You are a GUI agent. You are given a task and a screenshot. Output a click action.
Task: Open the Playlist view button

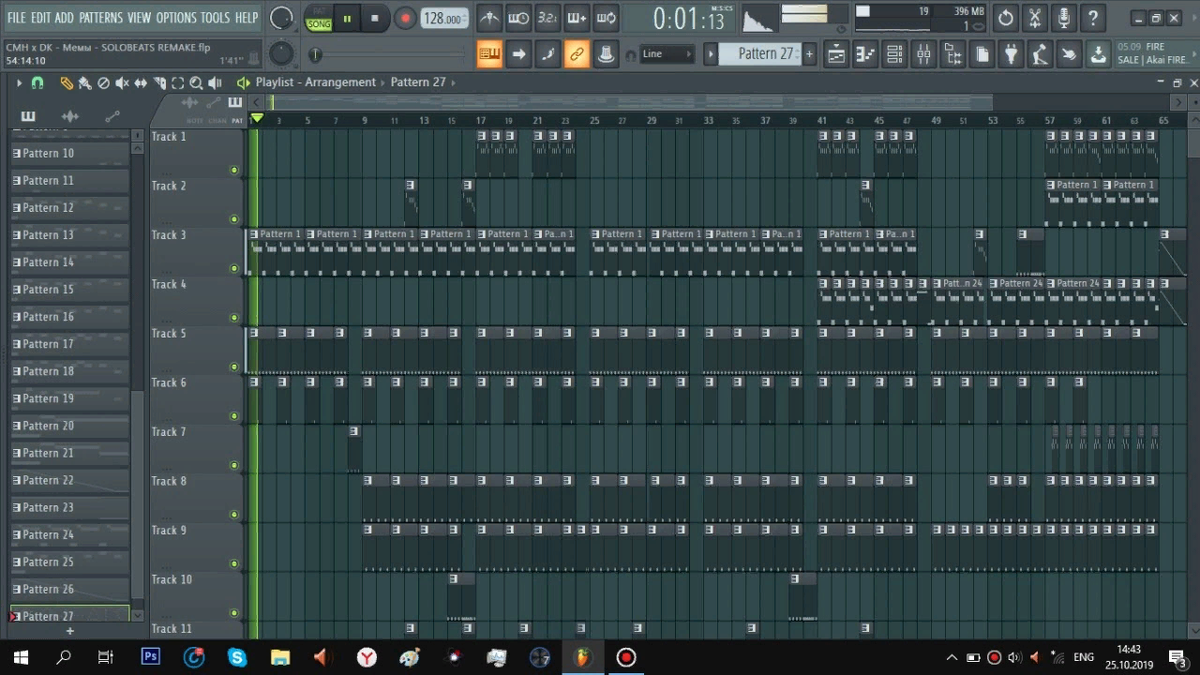[x=836, y=55]
